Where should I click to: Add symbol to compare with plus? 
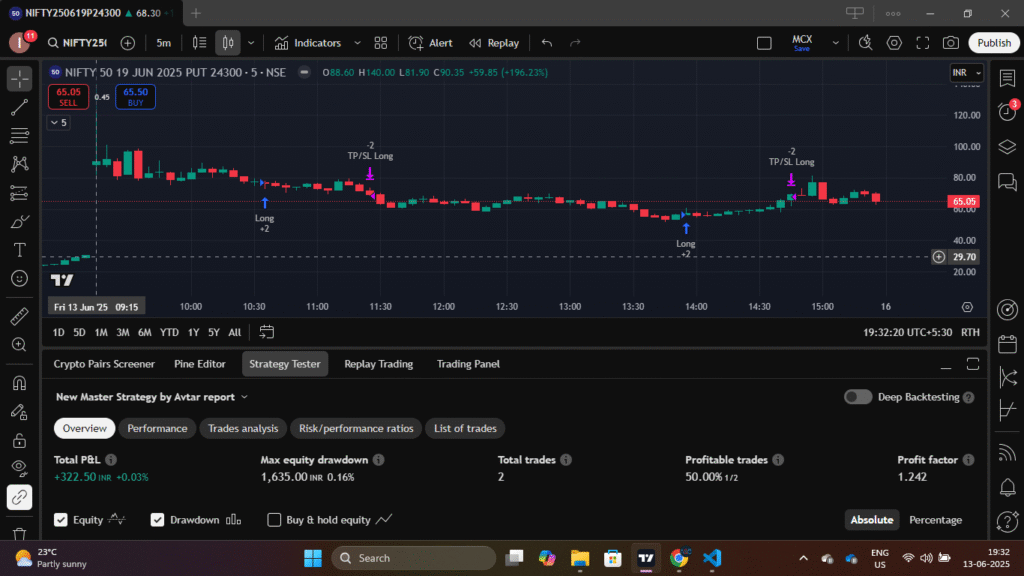pos(128,43)
